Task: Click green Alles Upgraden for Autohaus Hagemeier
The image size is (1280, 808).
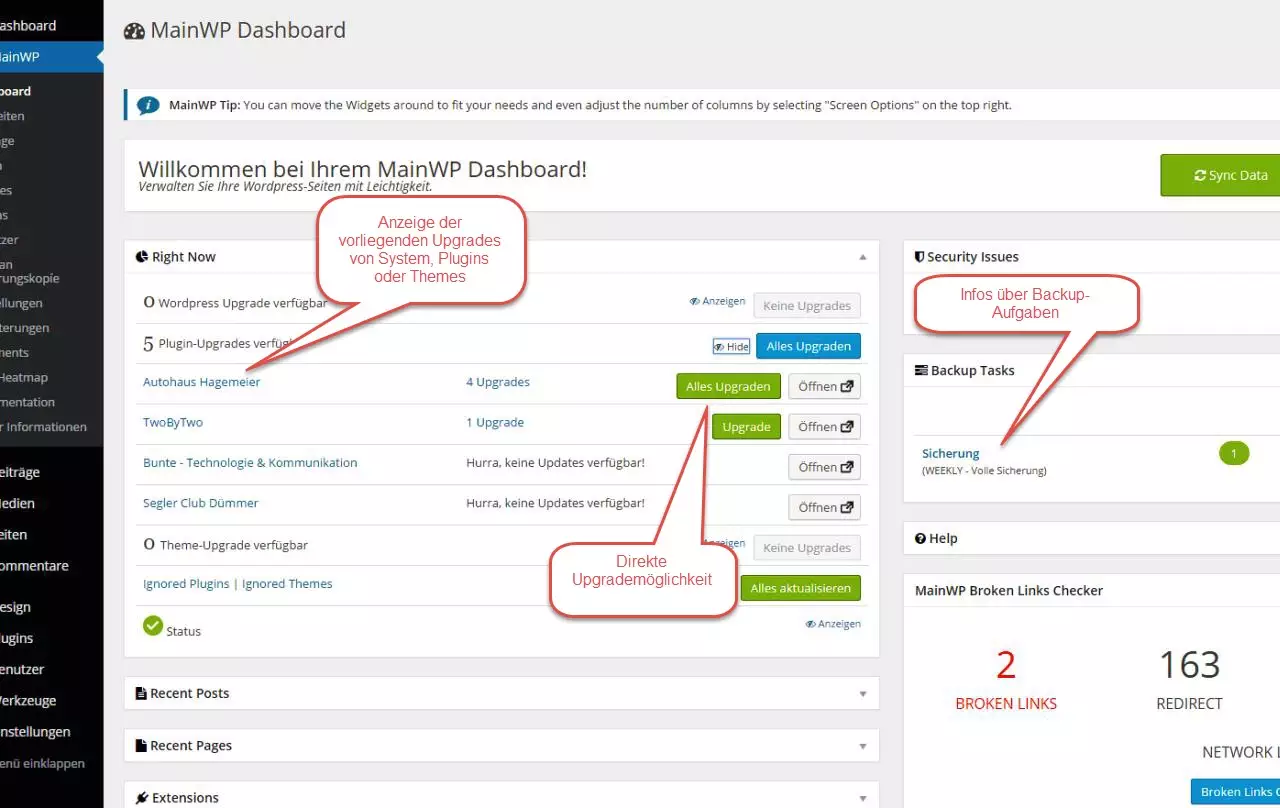Action: (x=728, y=386)
